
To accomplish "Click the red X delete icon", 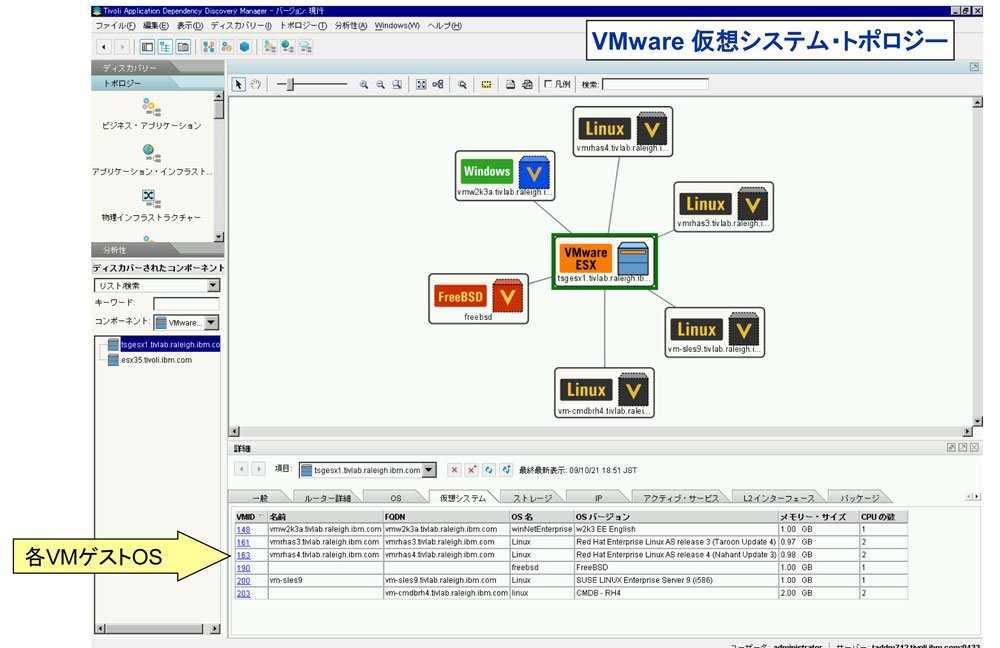I will (x=454, y=470).
